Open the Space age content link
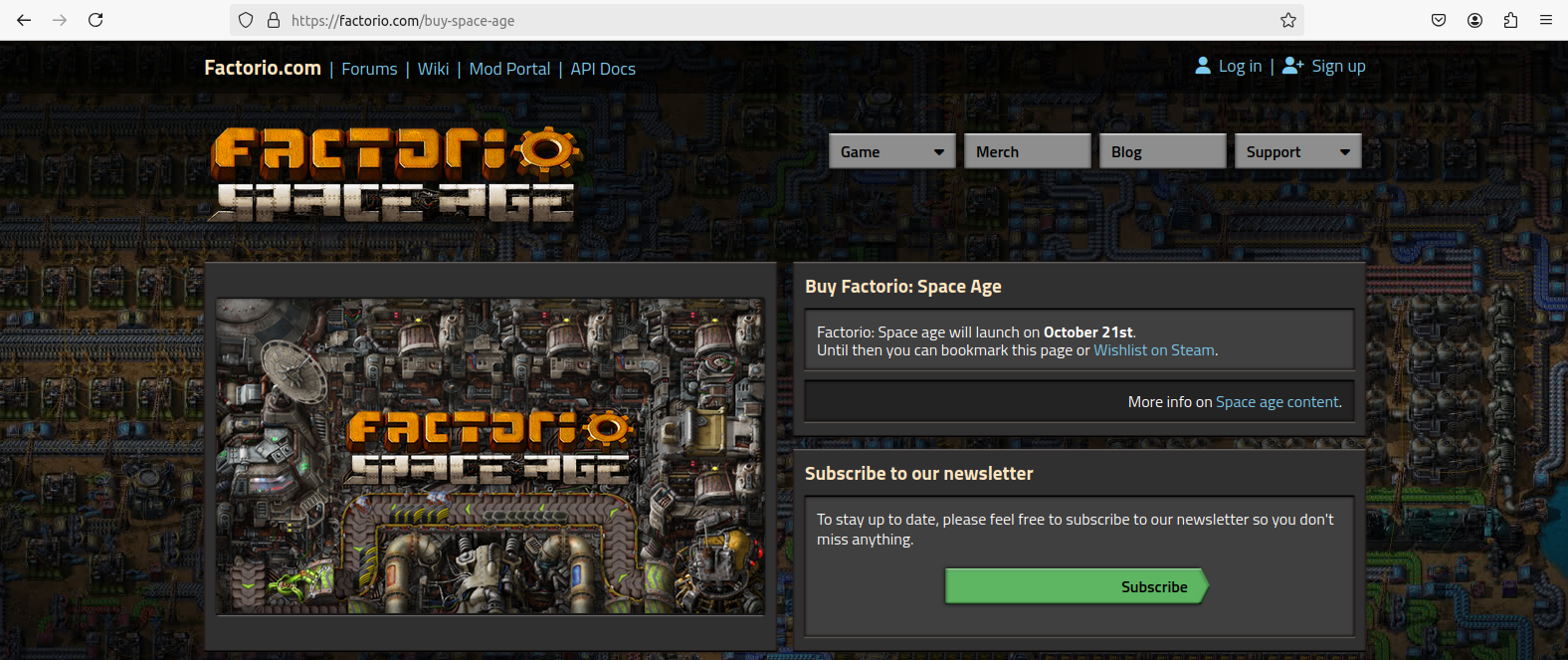The image size is (1568, 660). [1277, 402]
